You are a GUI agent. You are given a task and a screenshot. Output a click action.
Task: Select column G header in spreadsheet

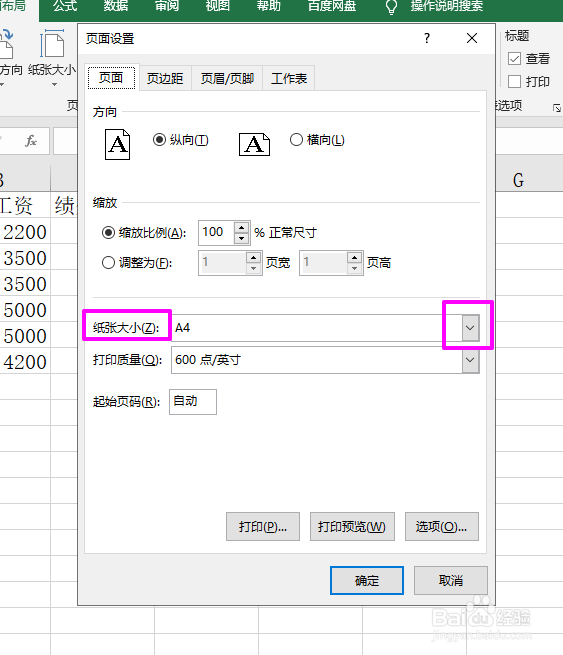pyautogui.click(x=518, y=180)
